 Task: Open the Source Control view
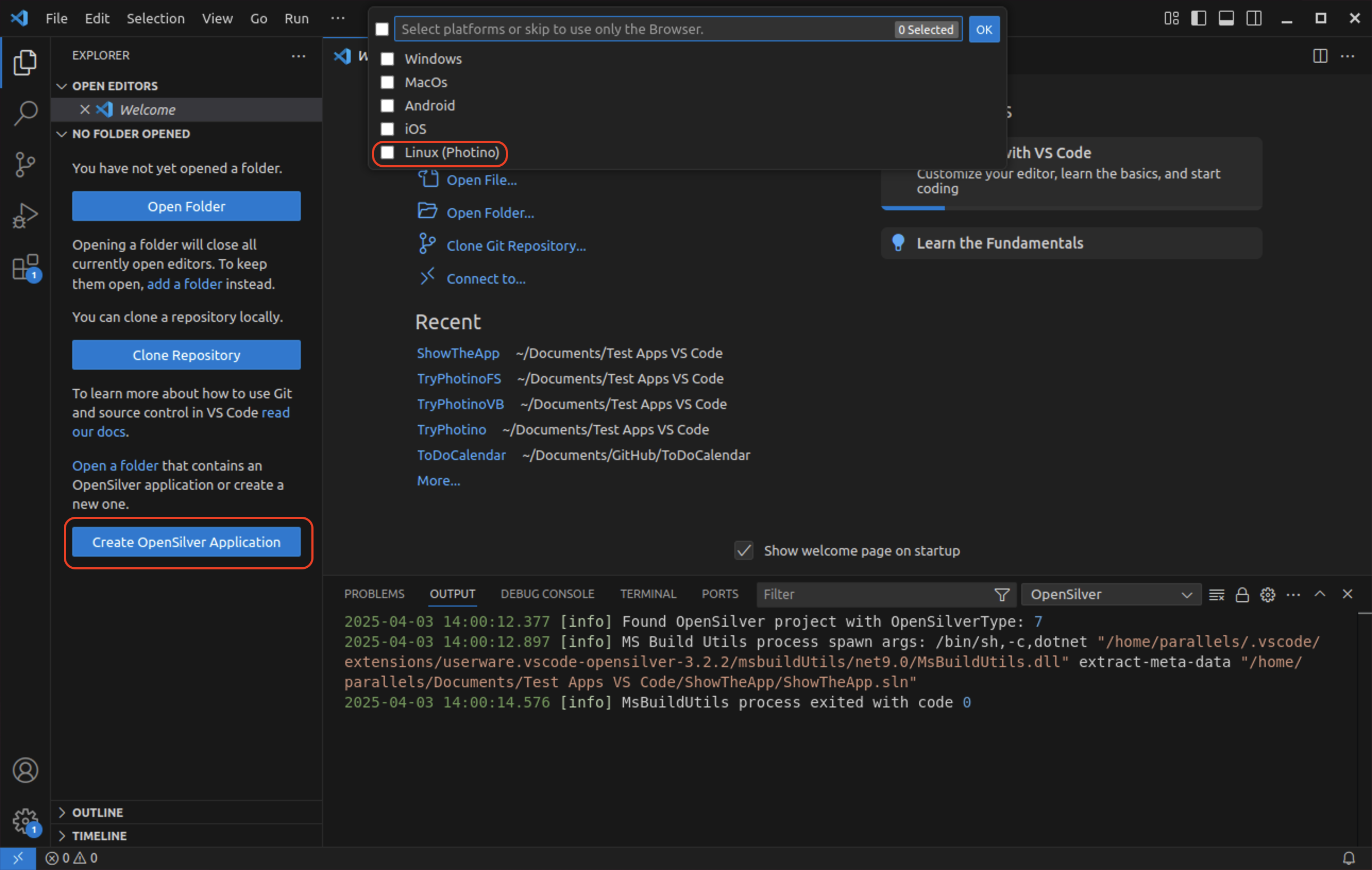pyautogui.click(x=25, y=165)
